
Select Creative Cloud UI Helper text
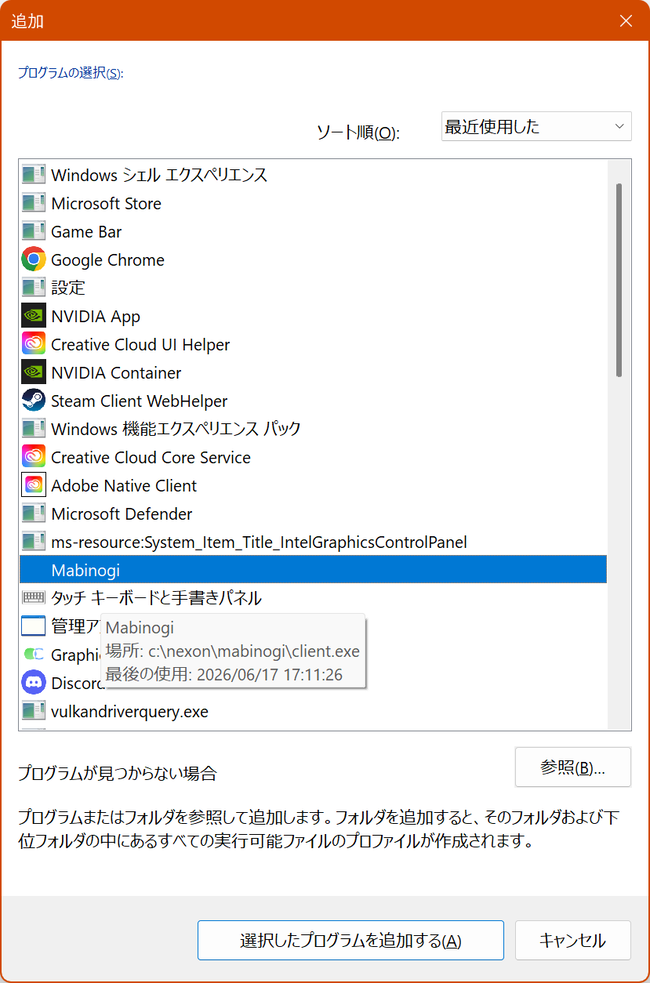[x=140, y=344]
